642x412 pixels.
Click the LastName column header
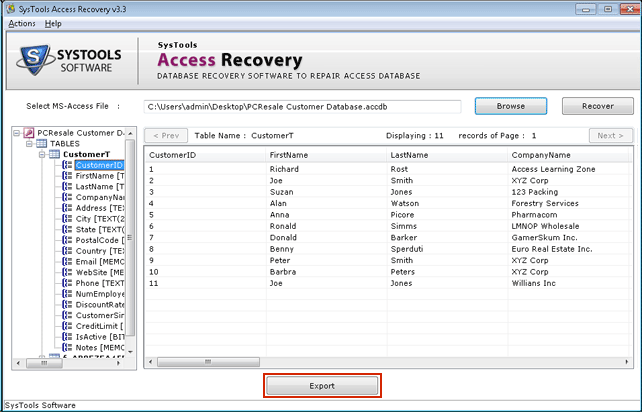click(x=447, y=155)
